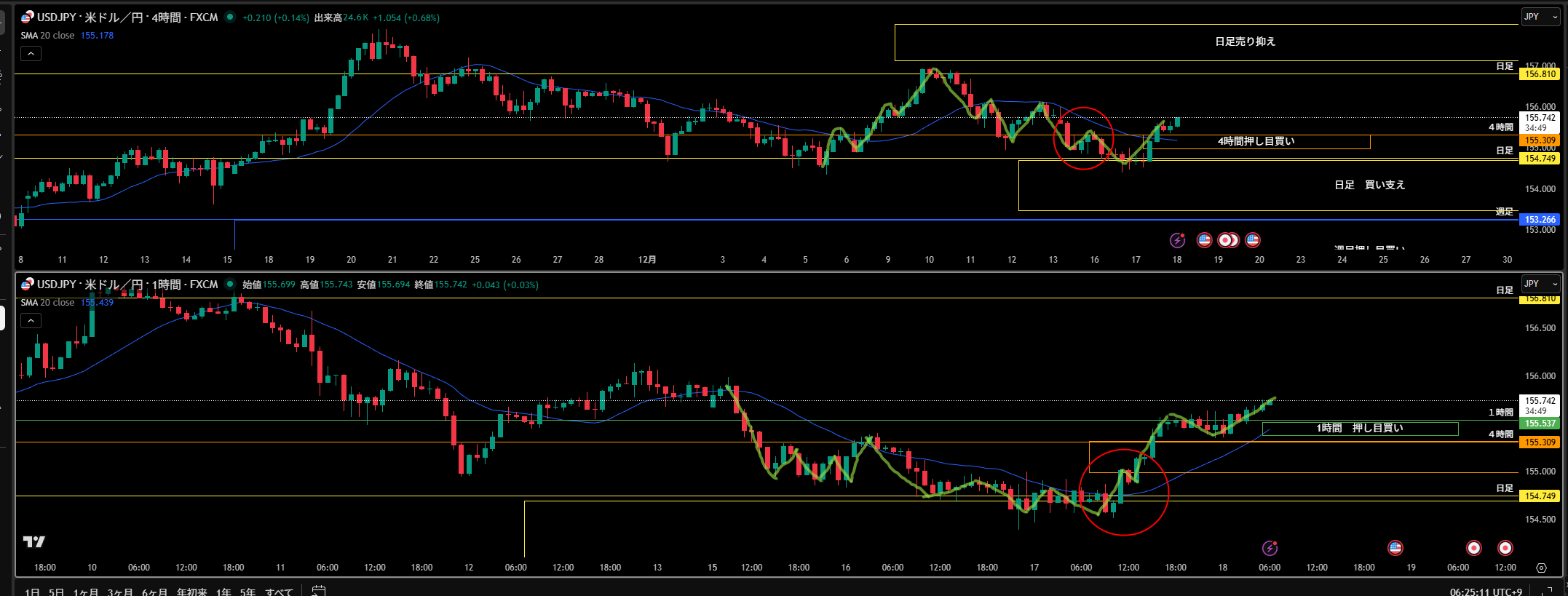This screenshot has width=1568, height=596.
Task: Click the TradingView logo in the lower chart
Action: pyautogui.click(x=33, y=541)
